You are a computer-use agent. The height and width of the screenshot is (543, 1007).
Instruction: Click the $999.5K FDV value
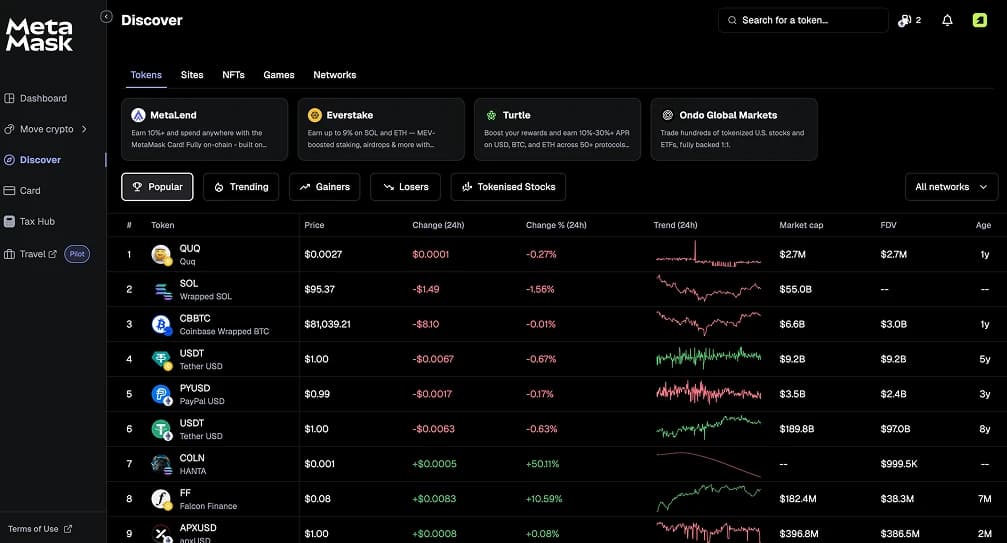click(898, 464)
